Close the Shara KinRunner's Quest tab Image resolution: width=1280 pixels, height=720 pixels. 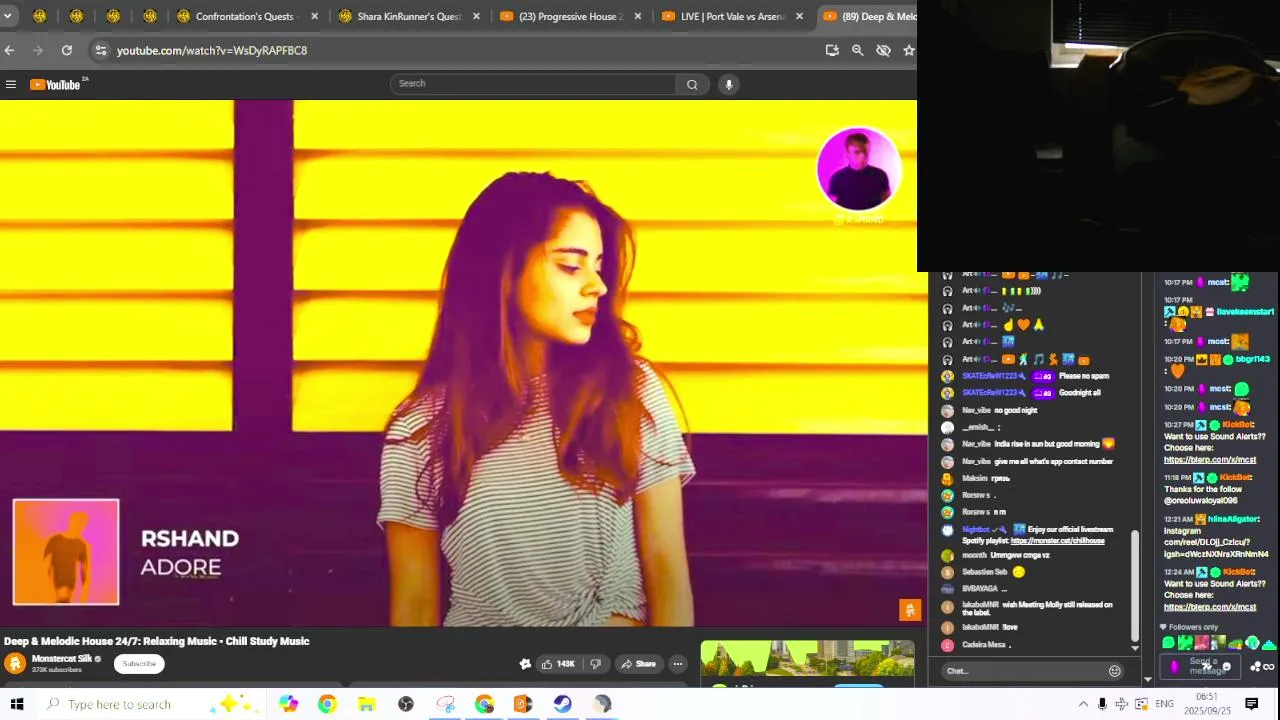click(476, 16)
